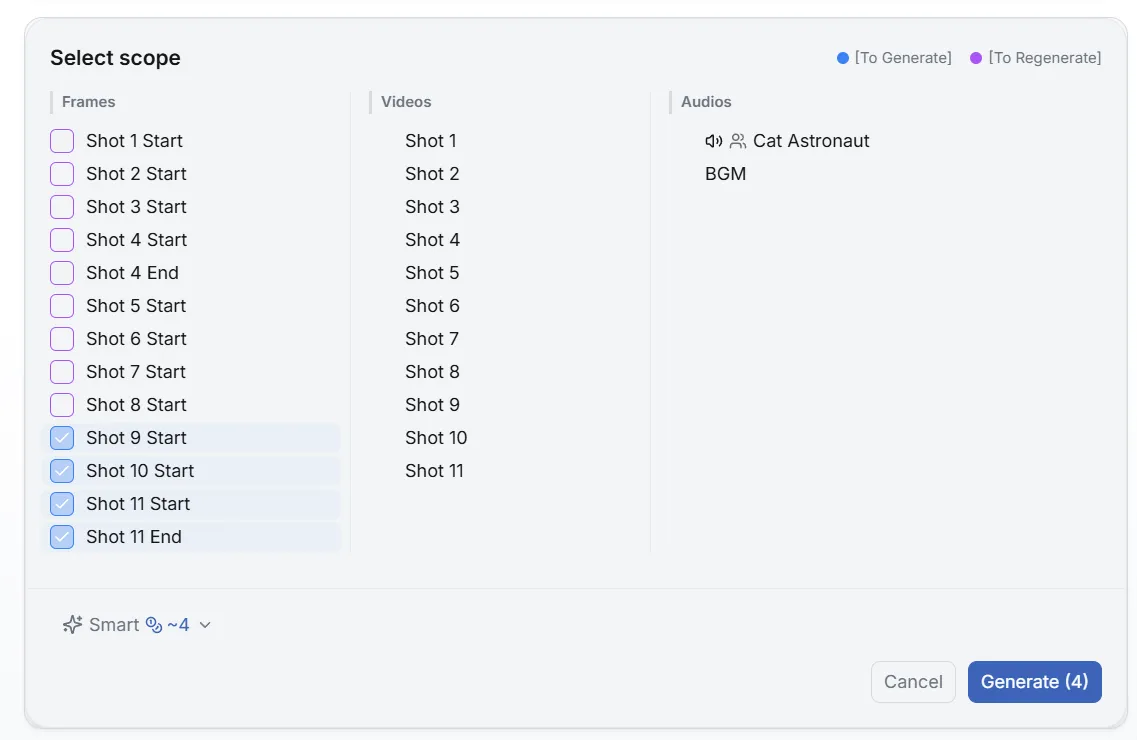The height and width of the screenshot is (740, 1137).
Task: Click the speaker icon beside Cat Astronaut
Action: (x=712, y=140)
